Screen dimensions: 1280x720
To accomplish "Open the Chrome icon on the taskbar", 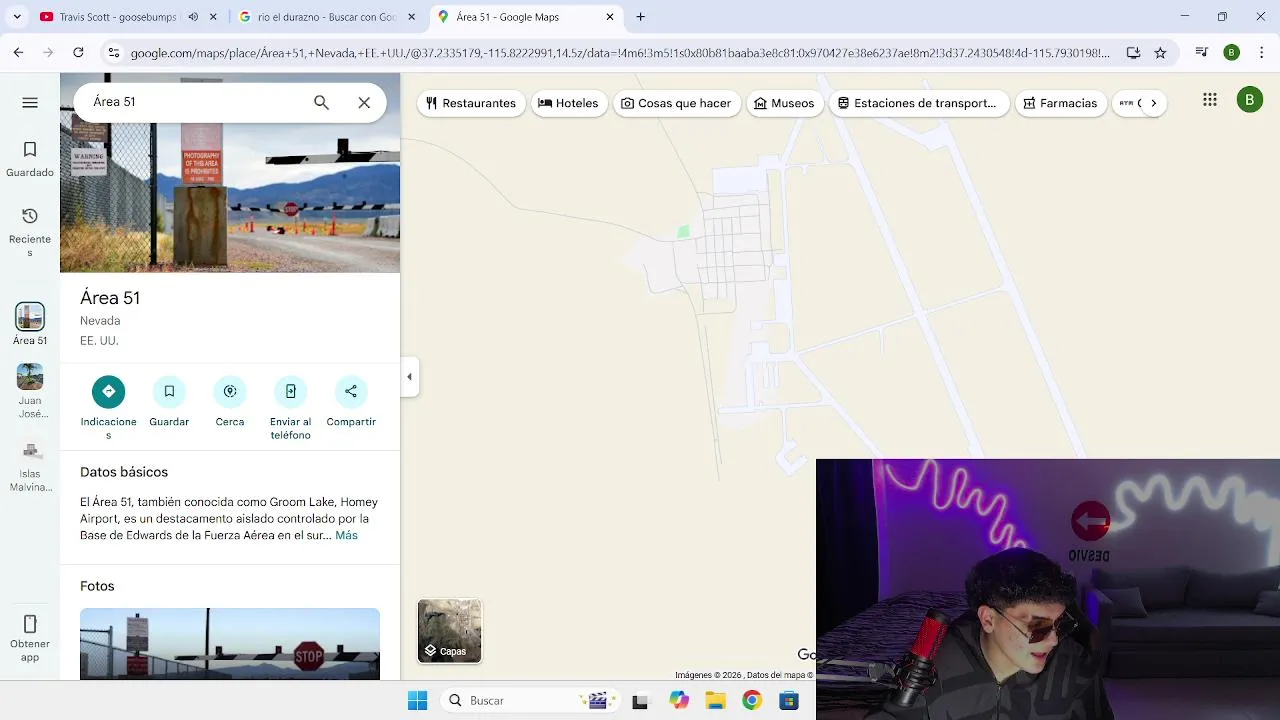I will pyautogui.click(x=752, y=700).
